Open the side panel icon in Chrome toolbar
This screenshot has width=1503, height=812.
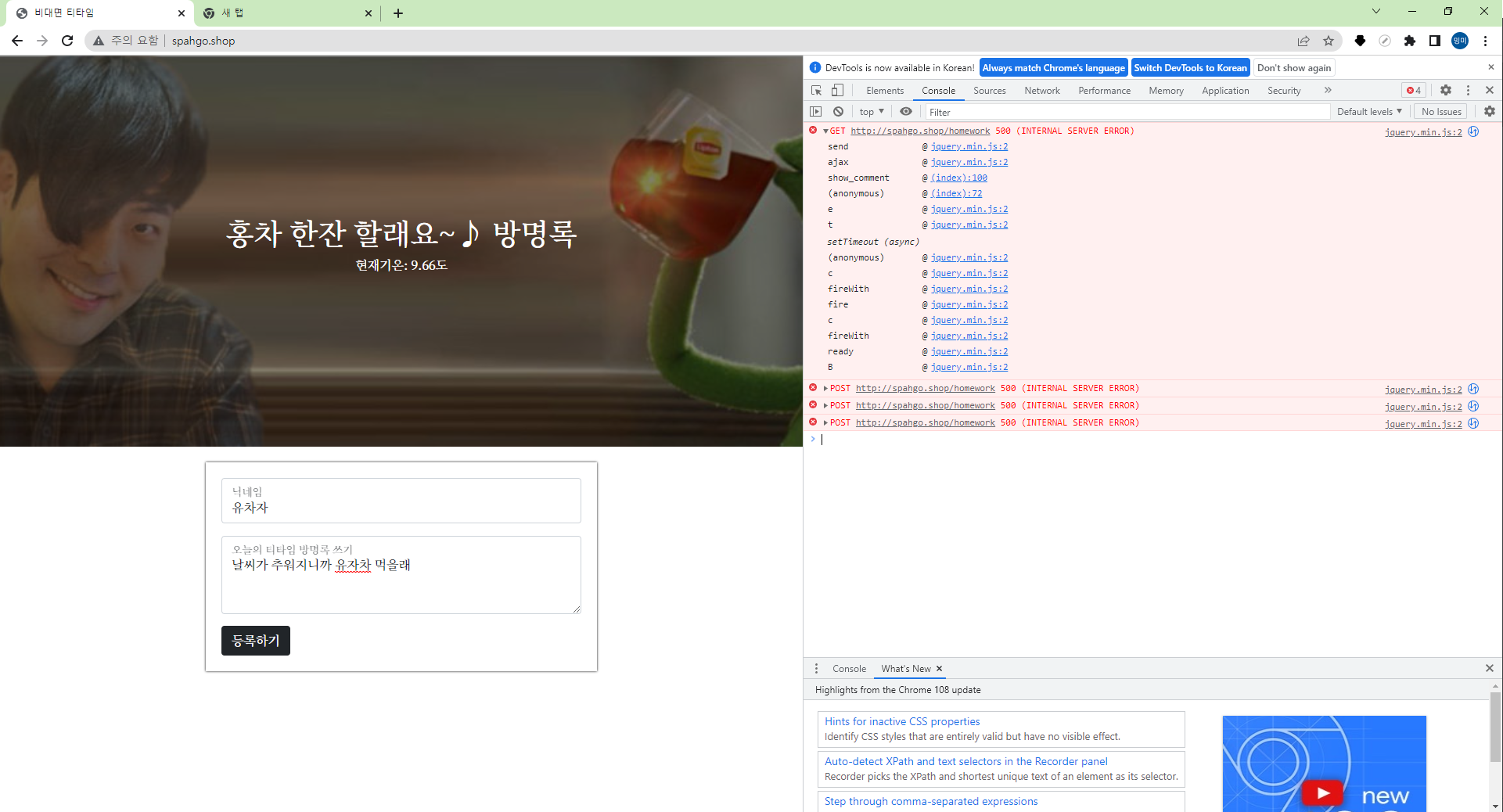tap(1435, 41)
